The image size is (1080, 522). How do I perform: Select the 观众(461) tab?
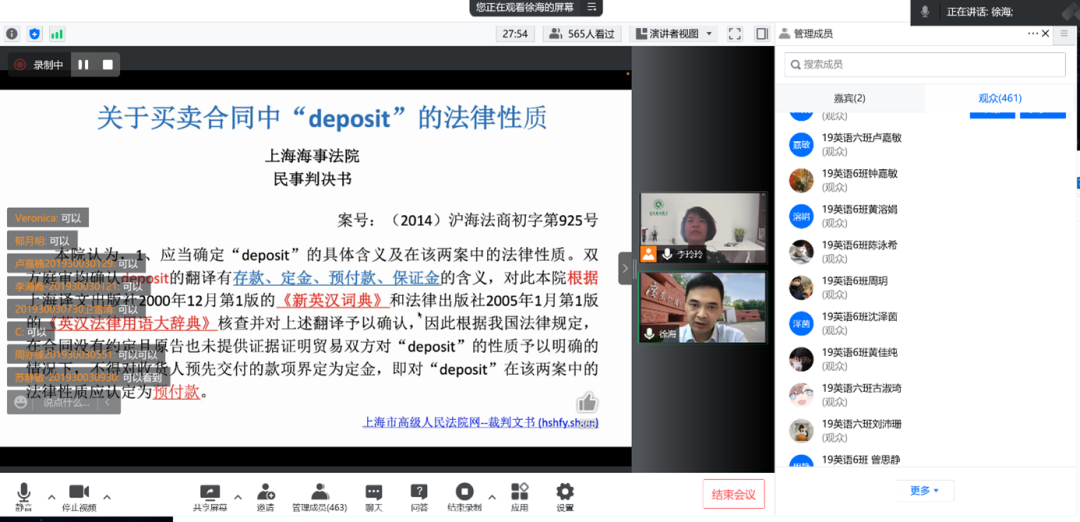[x=999, y=98]
